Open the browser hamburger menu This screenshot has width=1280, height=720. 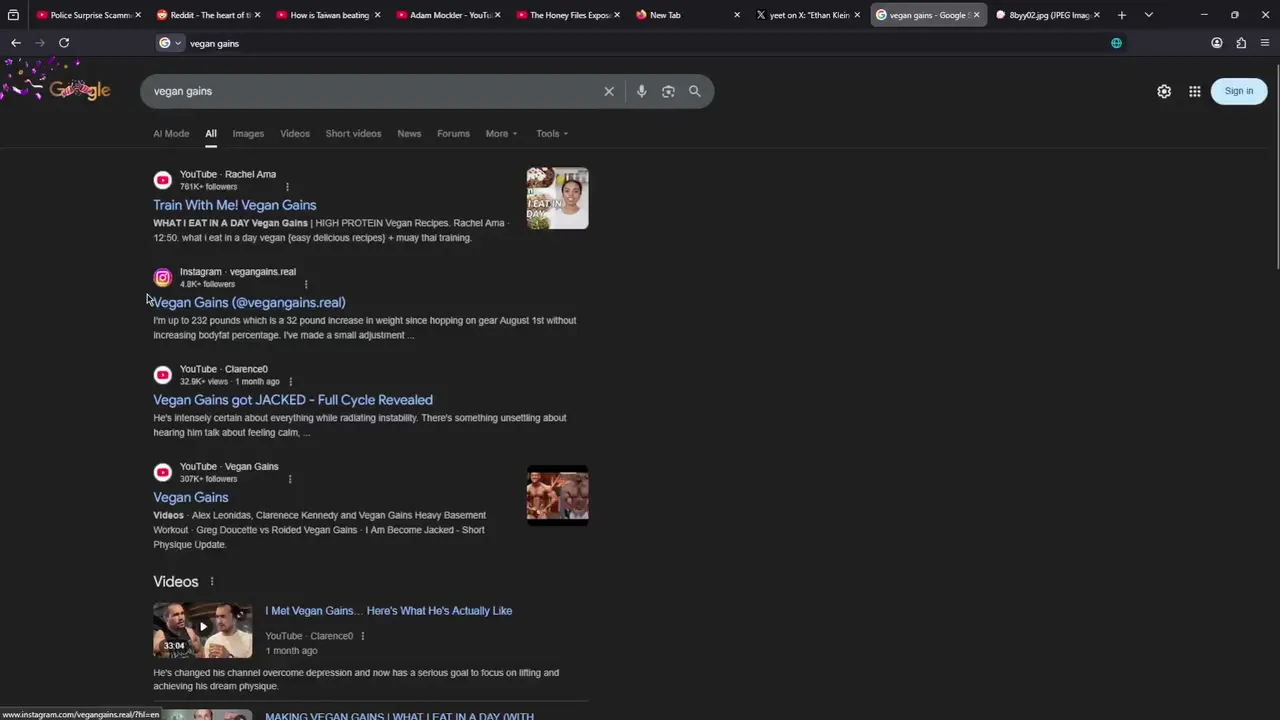point(1265,43)
